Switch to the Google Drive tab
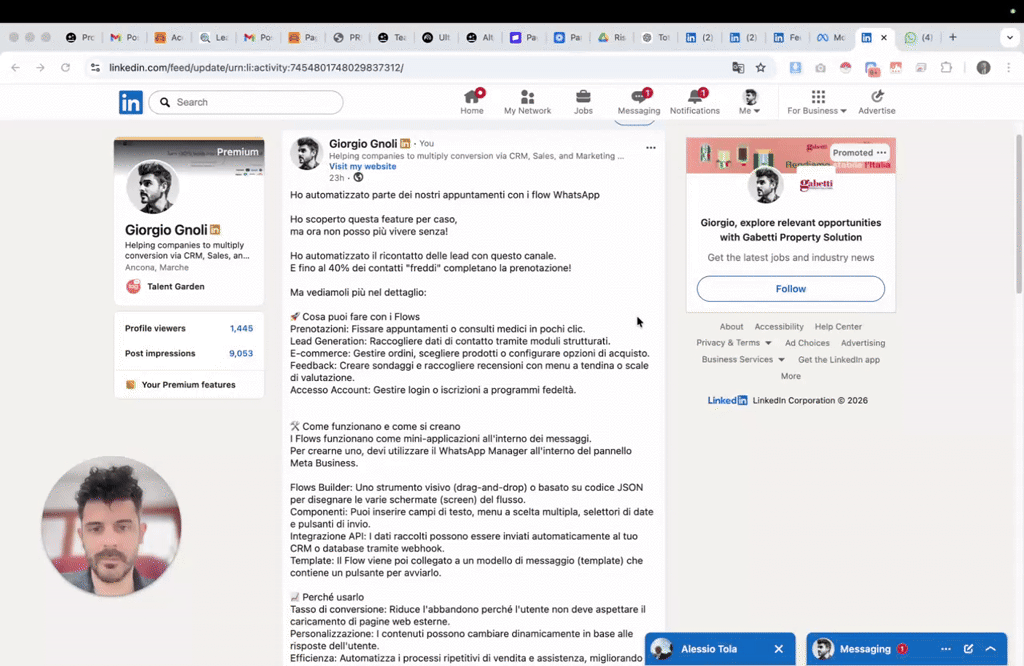Screen dimensions: 1024x666 611,37
